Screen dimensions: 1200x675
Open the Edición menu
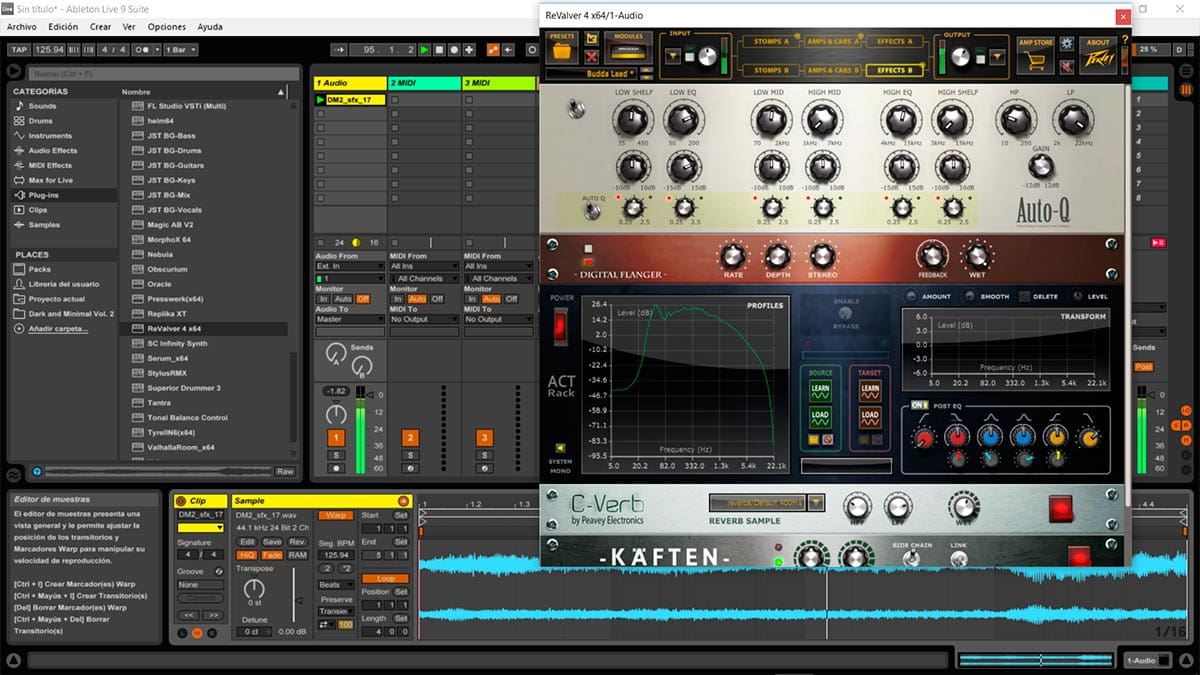click(63, 27)
